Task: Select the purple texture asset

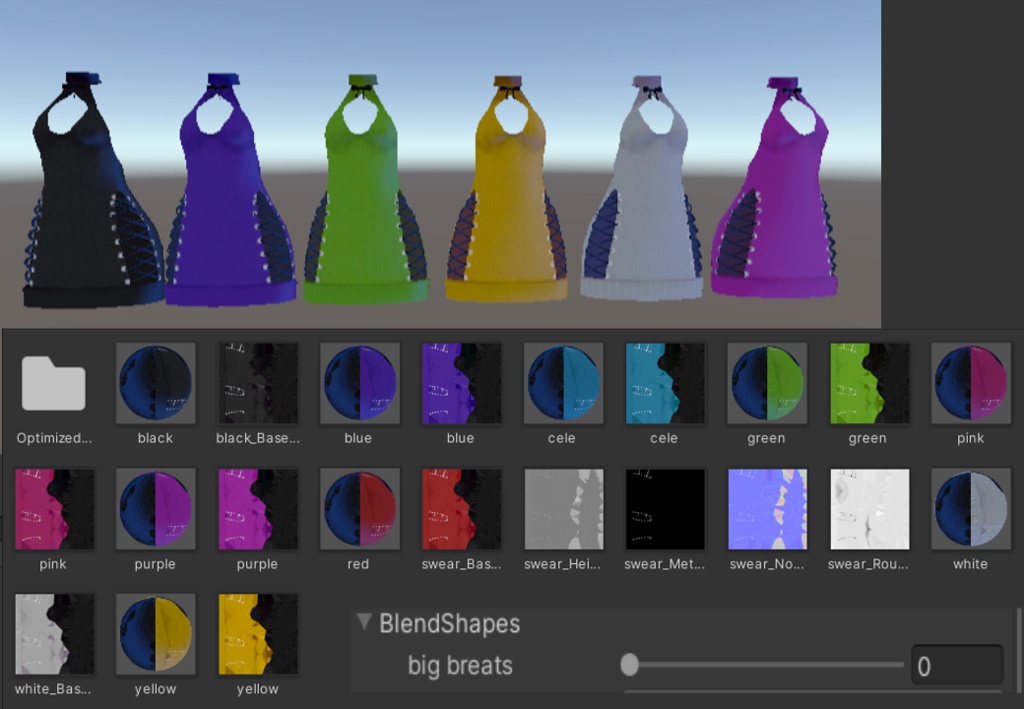Action: [x=257, y=509]
